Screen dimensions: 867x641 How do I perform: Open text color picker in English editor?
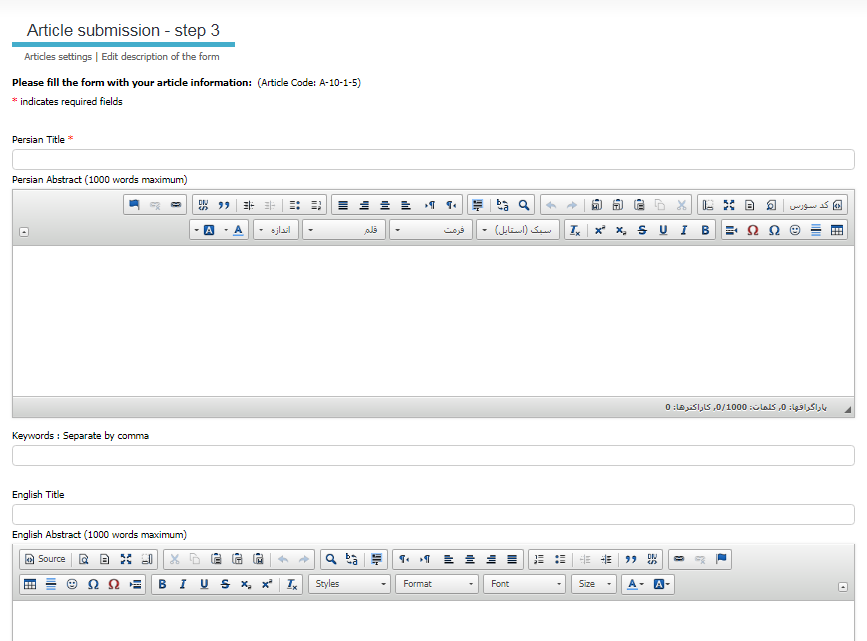point(633,584)
